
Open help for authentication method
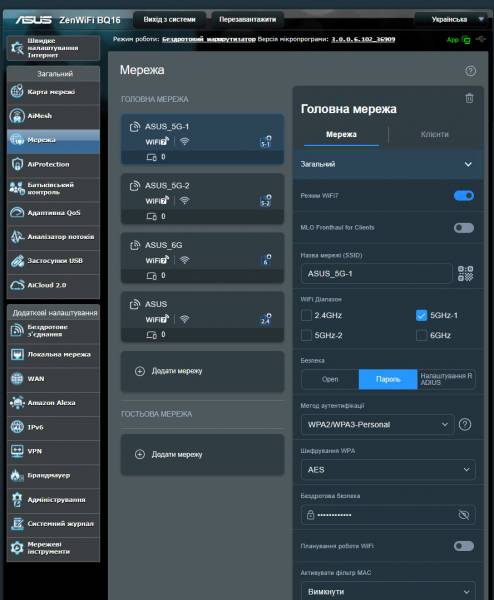pyautogui.click(x=465, y=424)
